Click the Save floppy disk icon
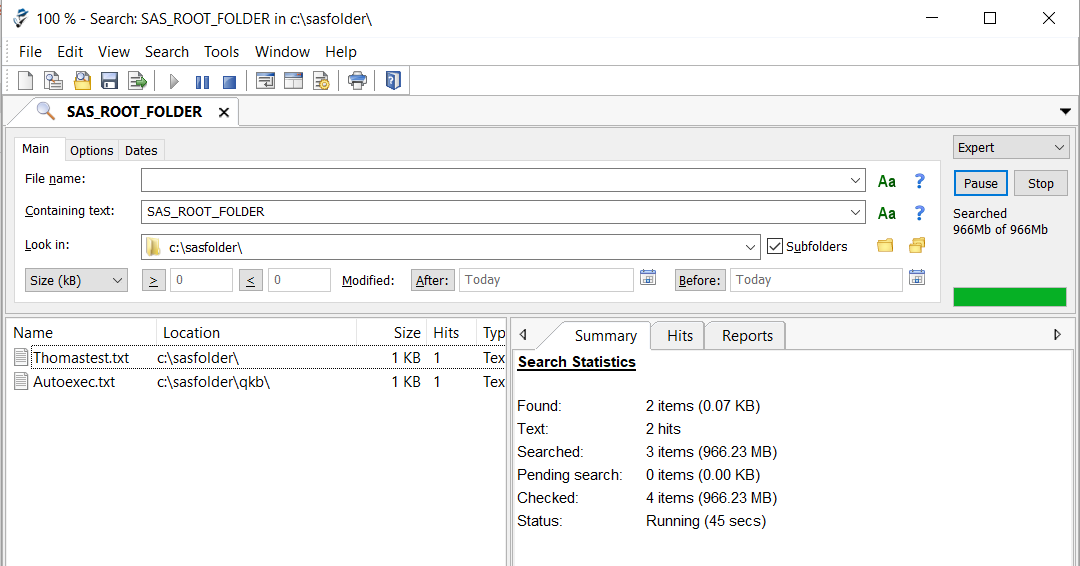Image resolution: width=1080 pixels, height=566 pixels. click(x=110, y=81)
